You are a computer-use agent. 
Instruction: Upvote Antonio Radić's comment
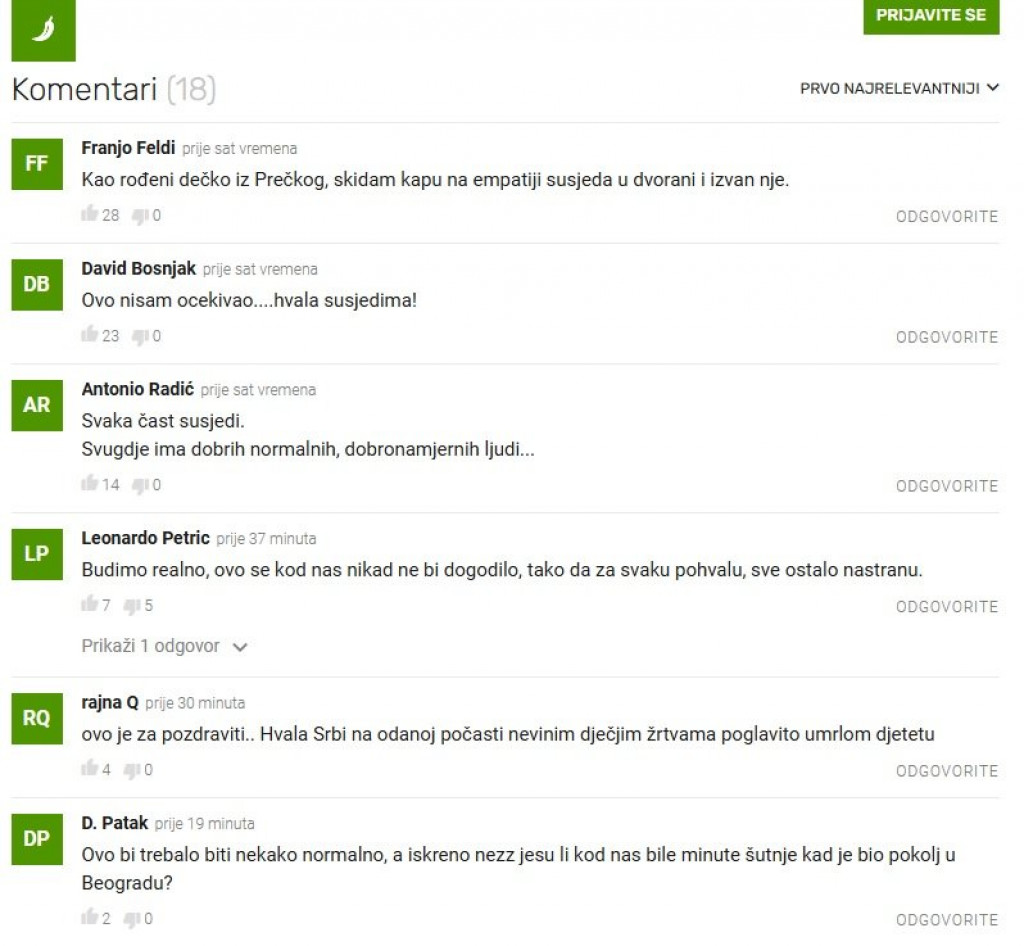[89, 483]
